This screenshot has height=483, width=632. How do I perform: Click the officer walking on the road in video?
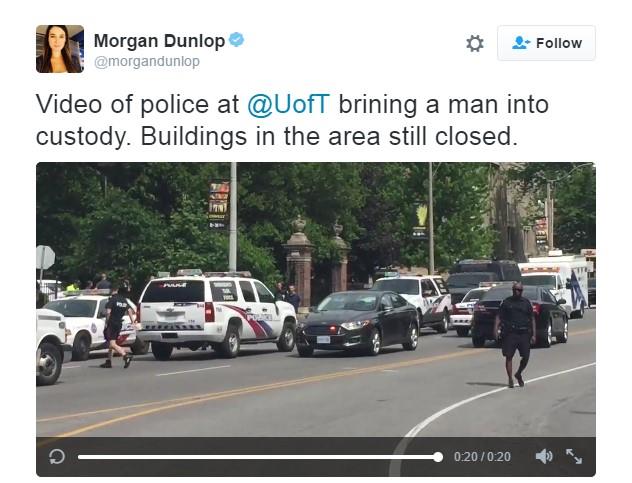click(x=515, y=334)
